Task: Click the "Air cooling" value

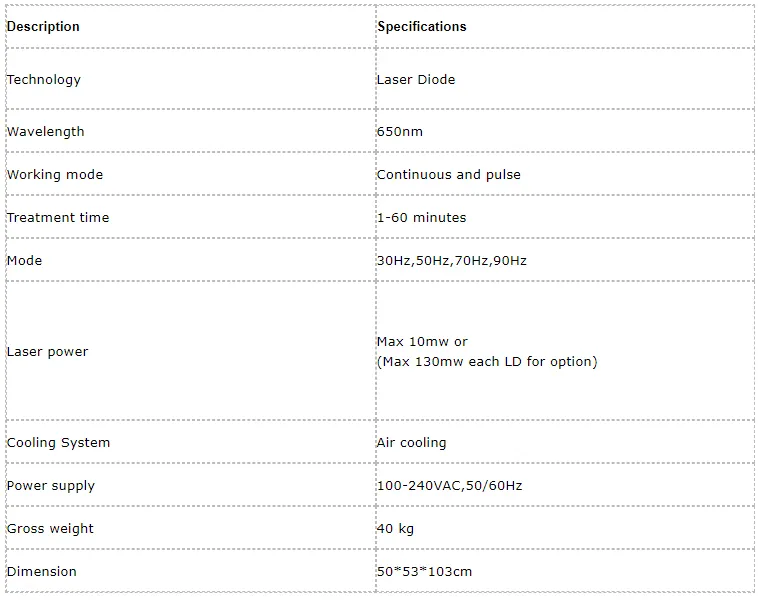Action: coord(411,443)
